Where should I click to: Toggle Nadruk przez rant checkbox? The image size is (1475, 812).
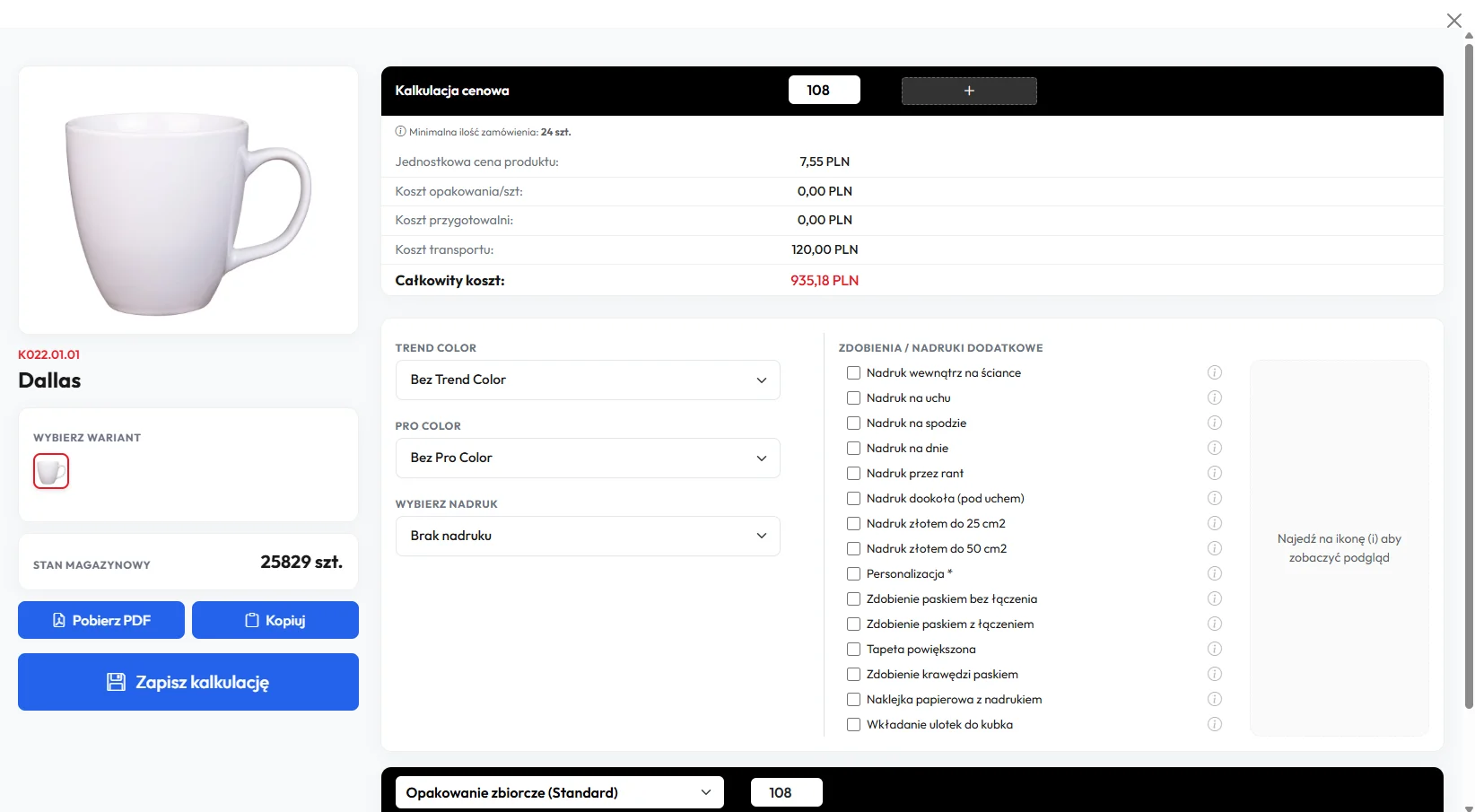(853, 473)
